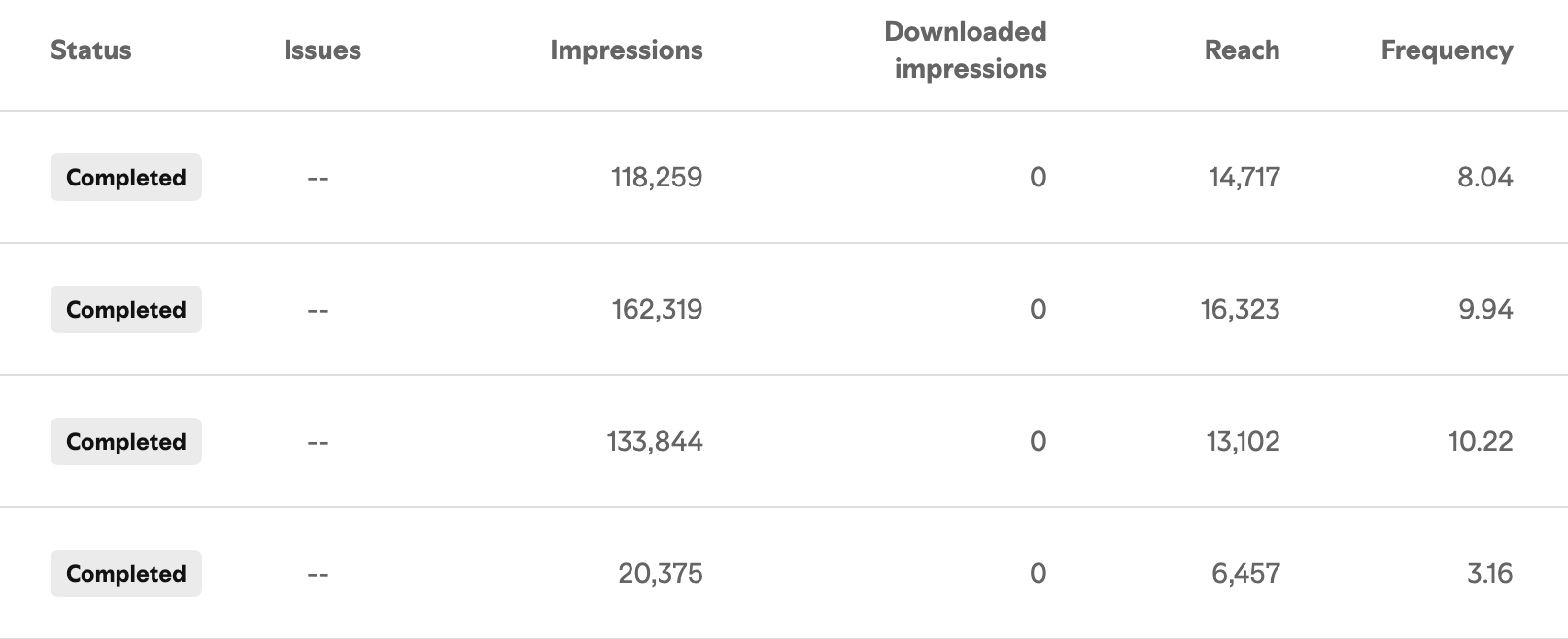Sort by the Impressions column header
The image size is (1568, 639).
tap(627, 50)
